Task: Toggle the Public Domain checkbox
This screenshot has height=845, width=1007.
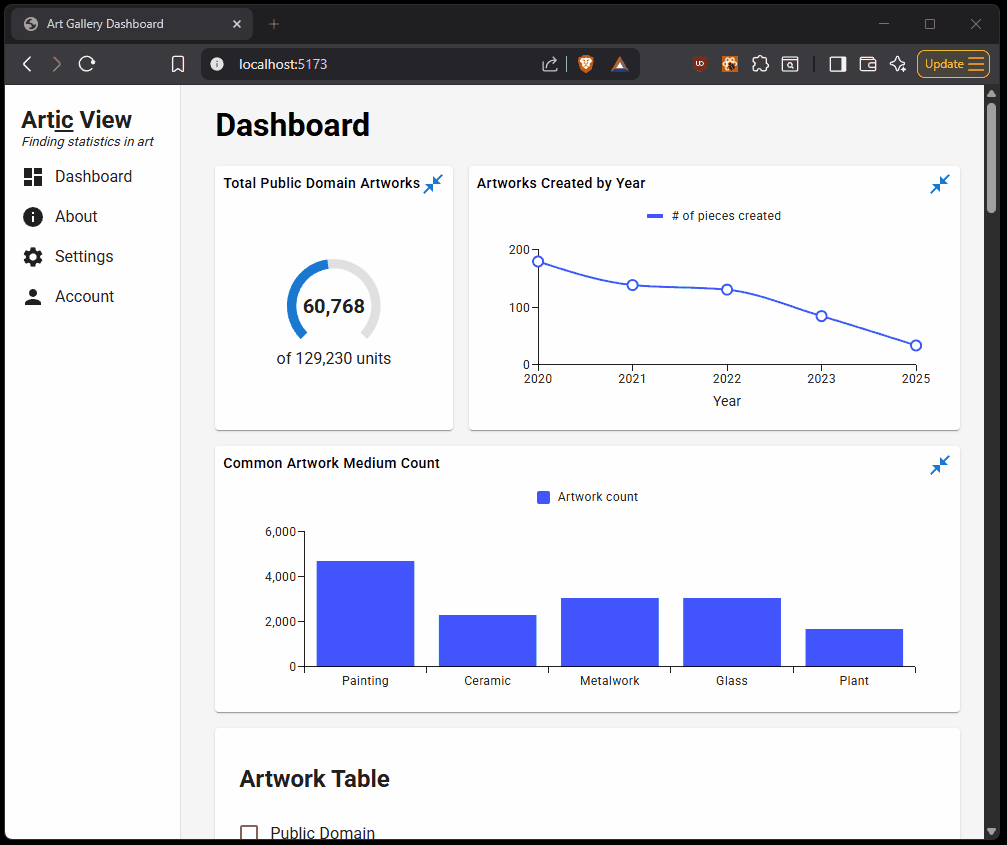Action: (249, 833)
